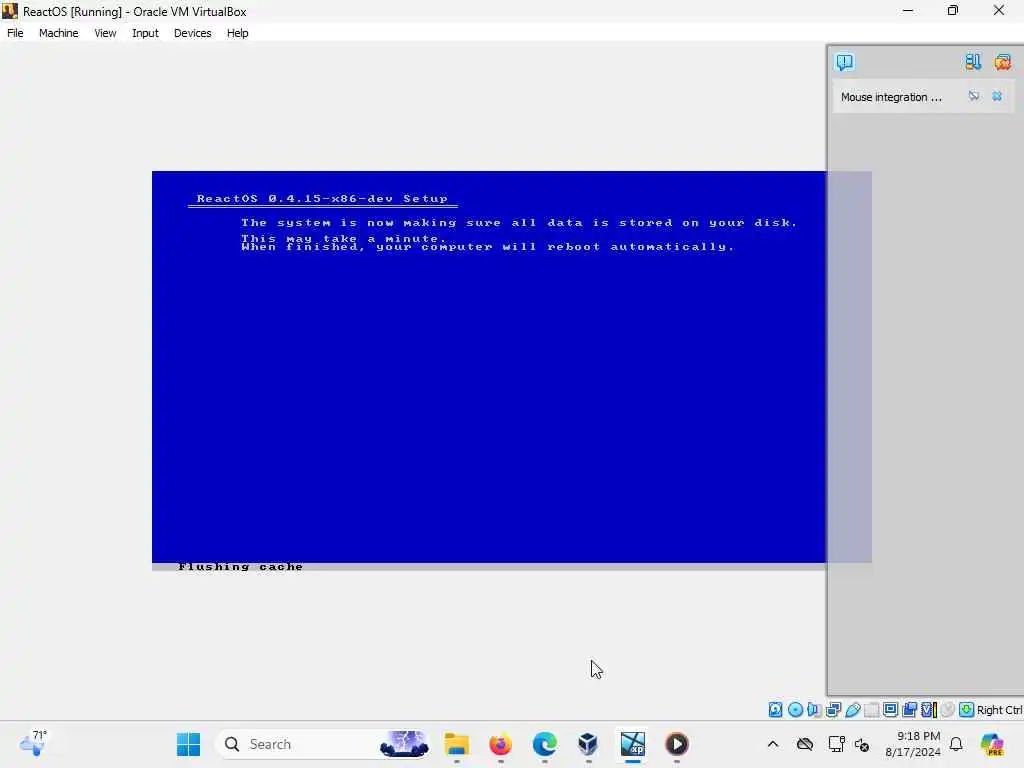Open Microsoft Edge from the taskbar

point(545,744)
